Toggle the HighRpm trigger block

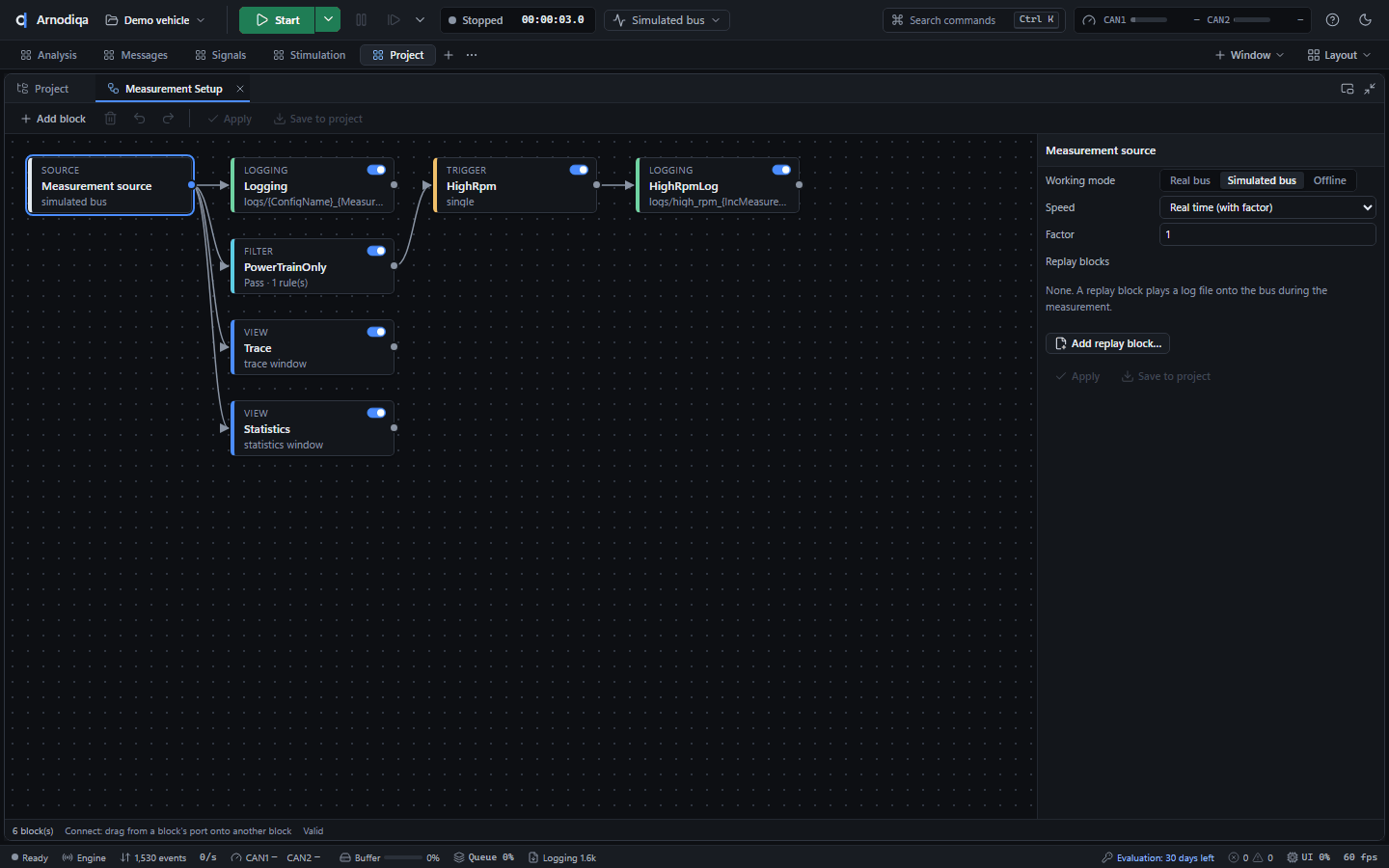pyautogui.click(x=579, y=170)
